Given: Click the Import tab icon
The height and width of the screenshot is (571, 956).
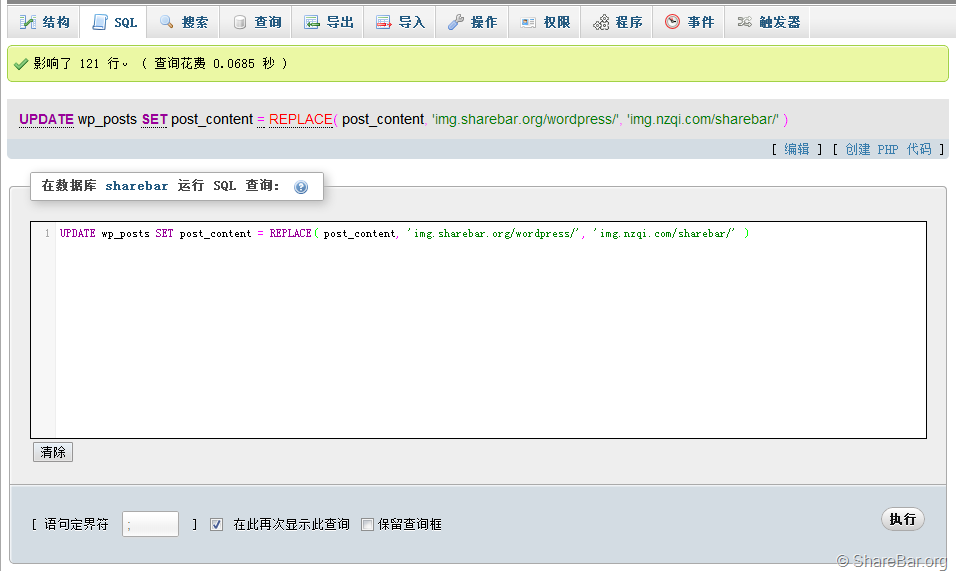Looking at the screenshot, I should (384, 22).
